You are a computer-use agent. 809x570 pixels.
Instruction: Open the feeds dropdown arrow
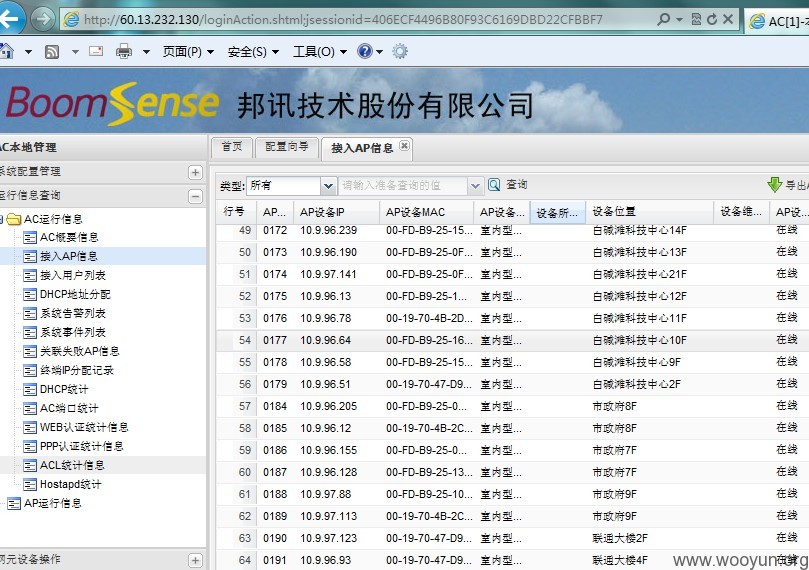(75, 52)
